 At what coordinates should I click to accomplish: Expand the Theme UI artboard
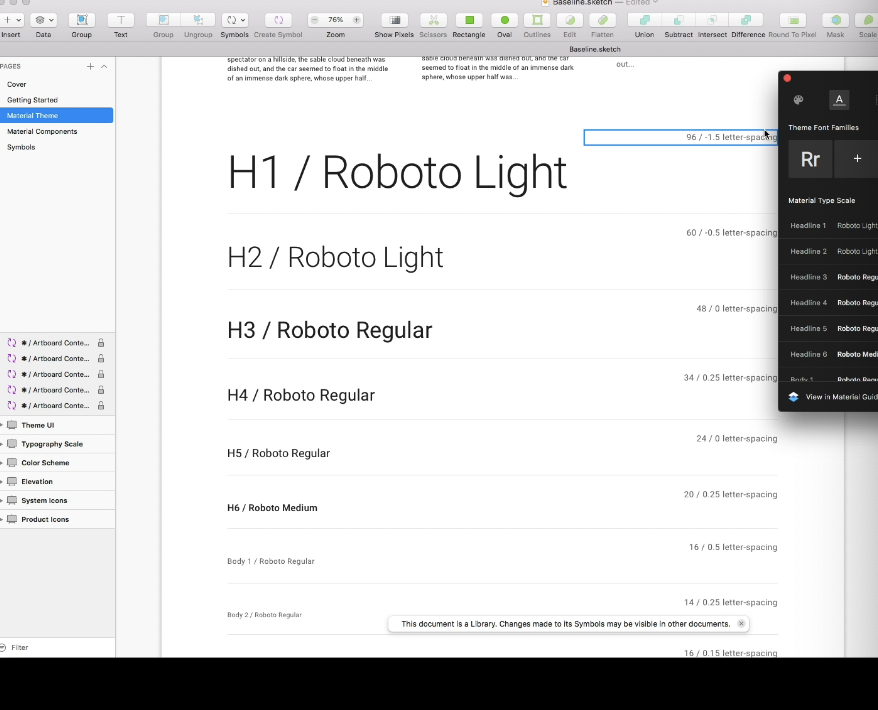pos(2,426)
